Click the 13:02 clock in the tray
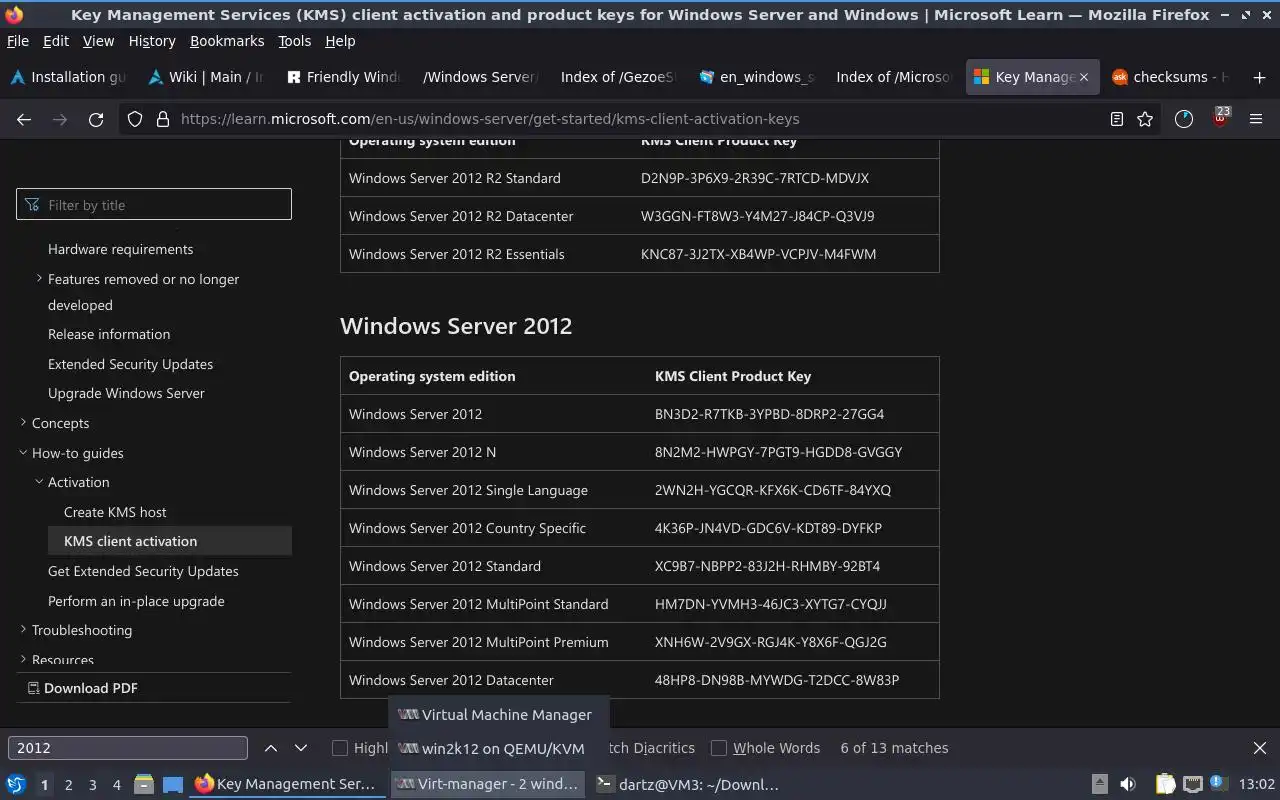 click(1257, 785)
